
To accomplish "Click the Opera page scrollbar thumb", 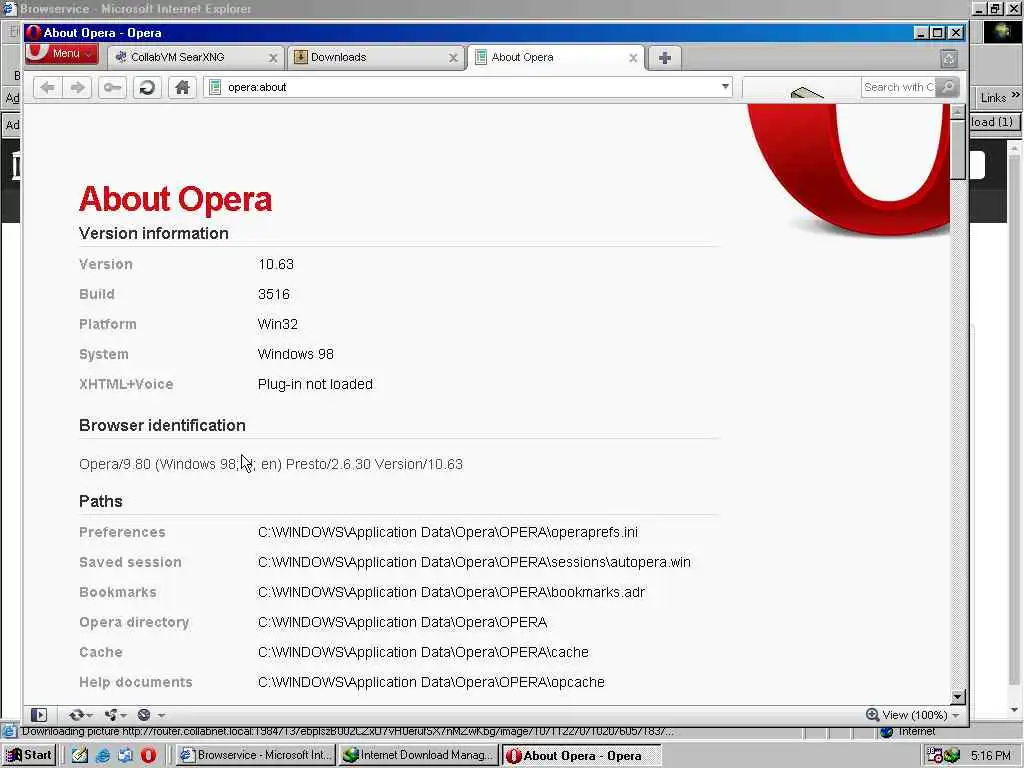I will point(957,150).
